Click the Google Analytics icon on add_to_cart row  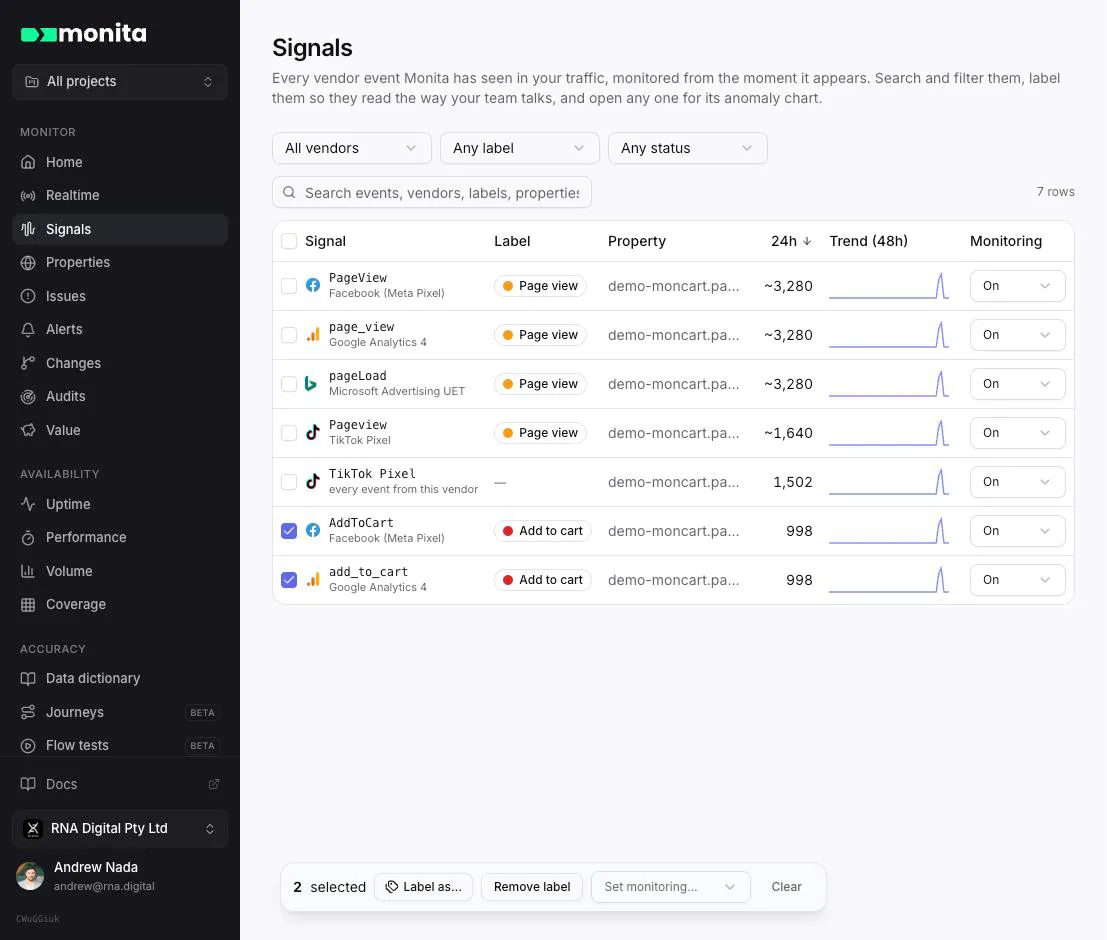click(313, 579)
